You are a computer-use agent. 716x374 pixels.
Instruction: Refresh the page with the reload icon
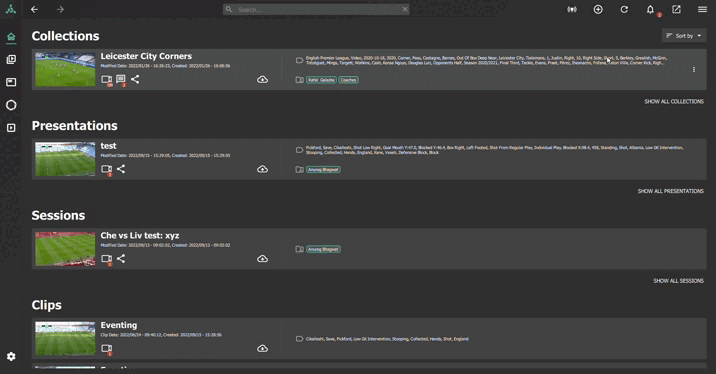click(x=624, y=9)
